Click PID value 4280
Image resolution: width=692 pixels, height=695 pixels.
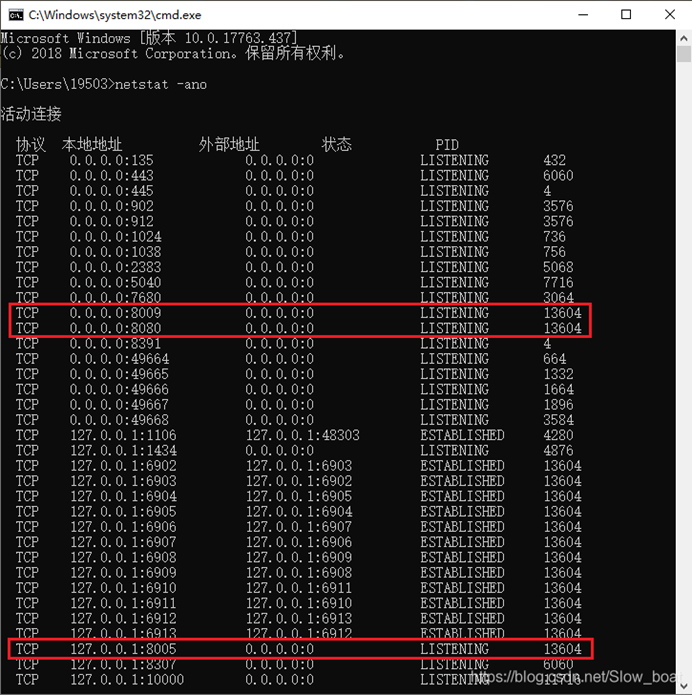[559, 435]
